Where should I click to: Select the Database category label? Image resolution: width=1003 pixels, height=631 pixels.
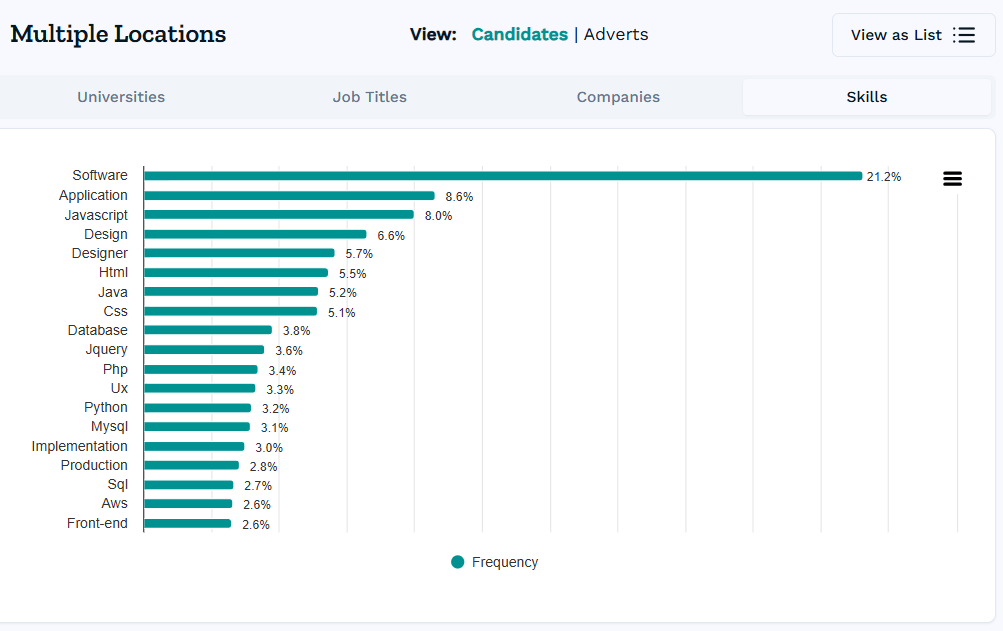(x=97, y=330)
